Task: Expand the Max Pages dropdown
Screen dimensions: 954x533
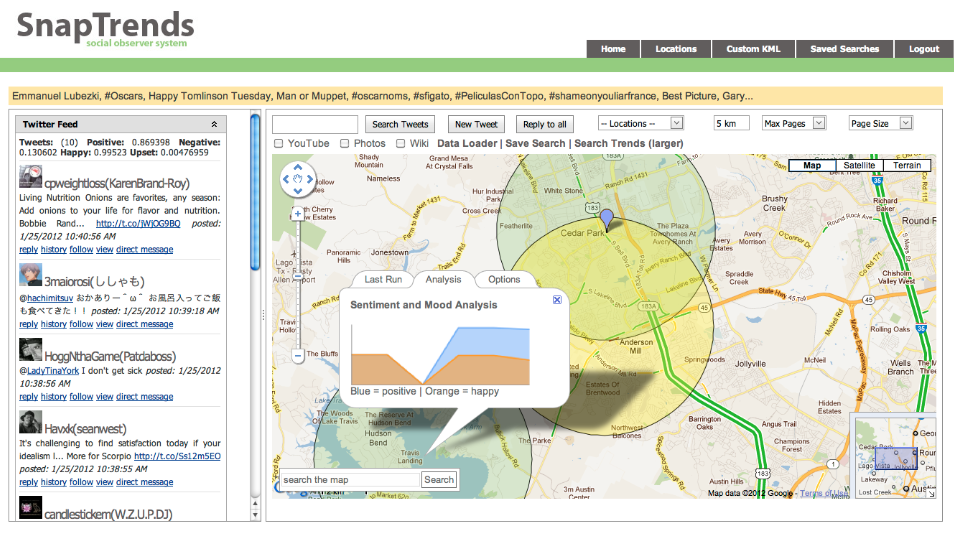Action: pos(793,123)
